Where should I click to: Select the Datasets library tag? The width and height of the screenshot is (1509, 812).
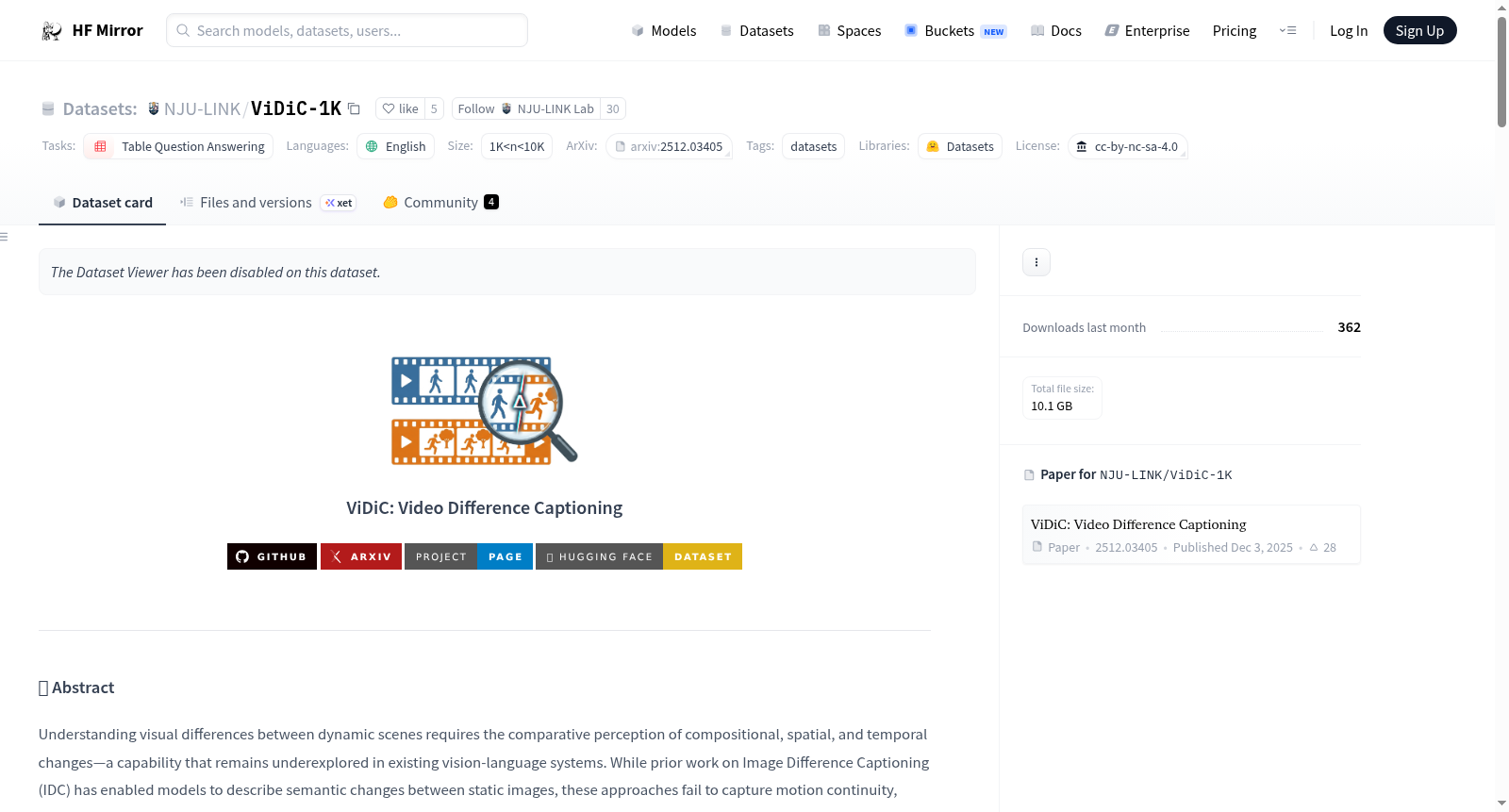960,146
